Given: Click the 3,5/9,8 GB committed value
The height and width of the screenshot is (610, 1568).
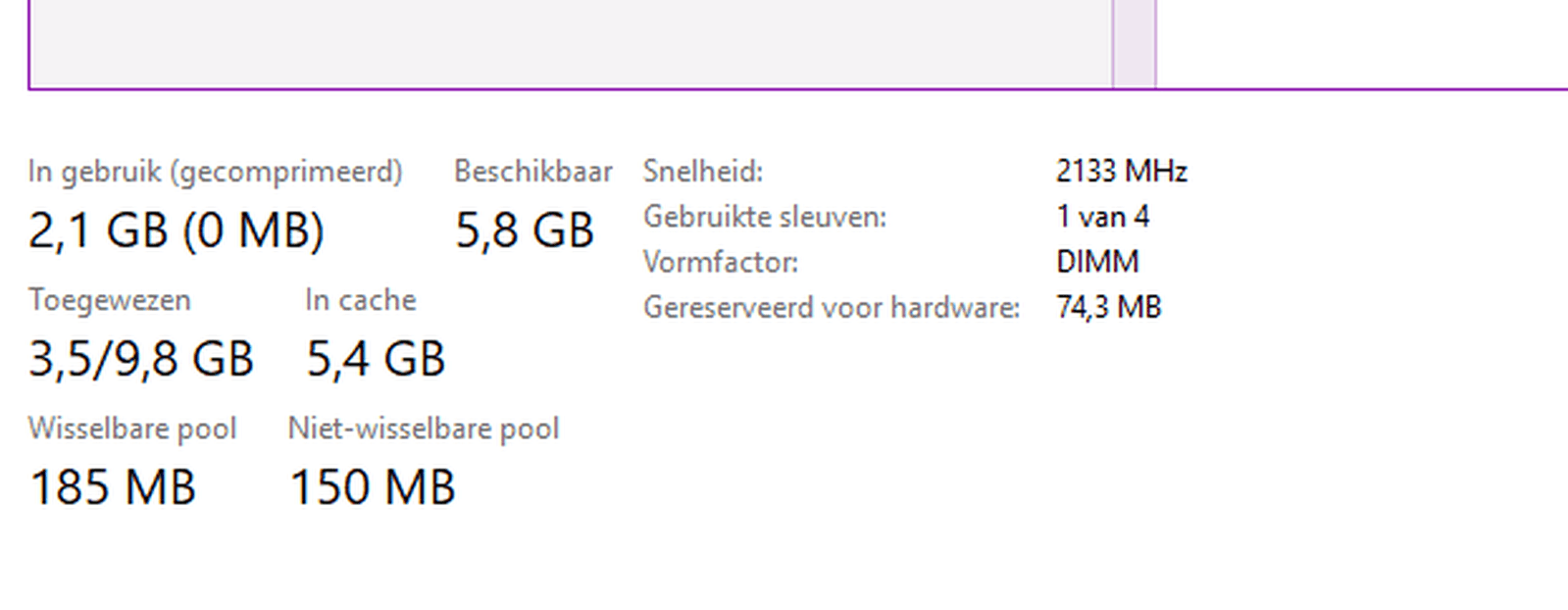Looking at the screenshot, I should [x=142, y=357].
